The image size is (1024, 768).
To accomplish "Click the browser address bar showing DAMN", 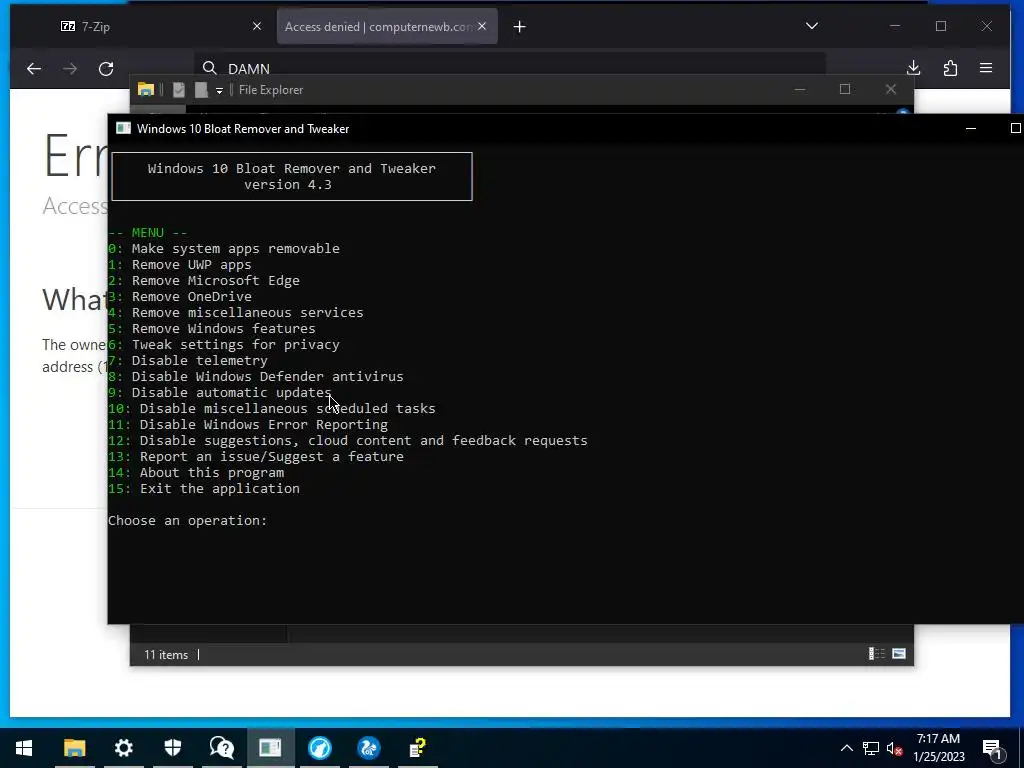I will pyautogui.click(x=509, y=69).
